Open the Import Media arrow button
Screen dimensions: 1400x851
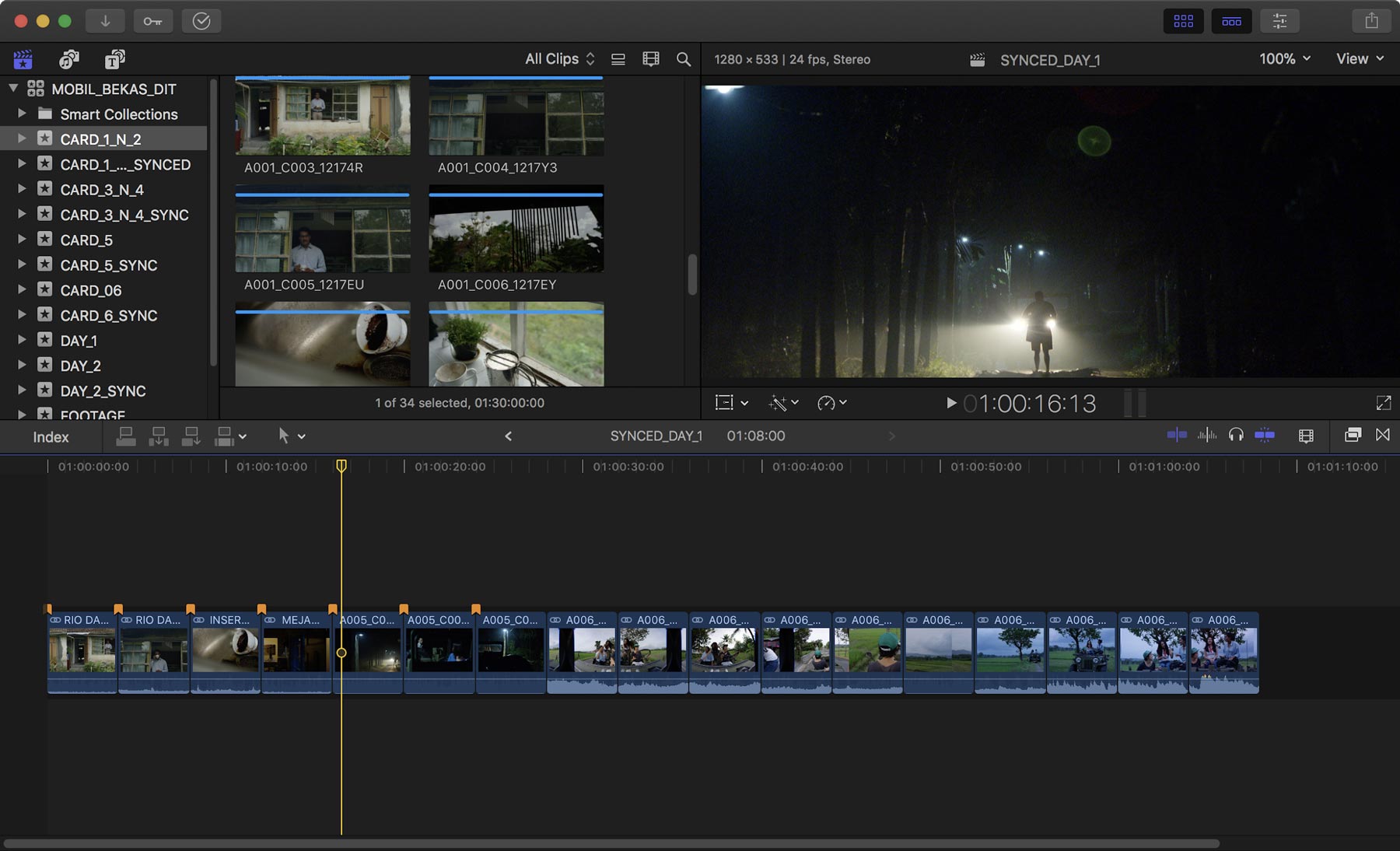pos(105,21)
